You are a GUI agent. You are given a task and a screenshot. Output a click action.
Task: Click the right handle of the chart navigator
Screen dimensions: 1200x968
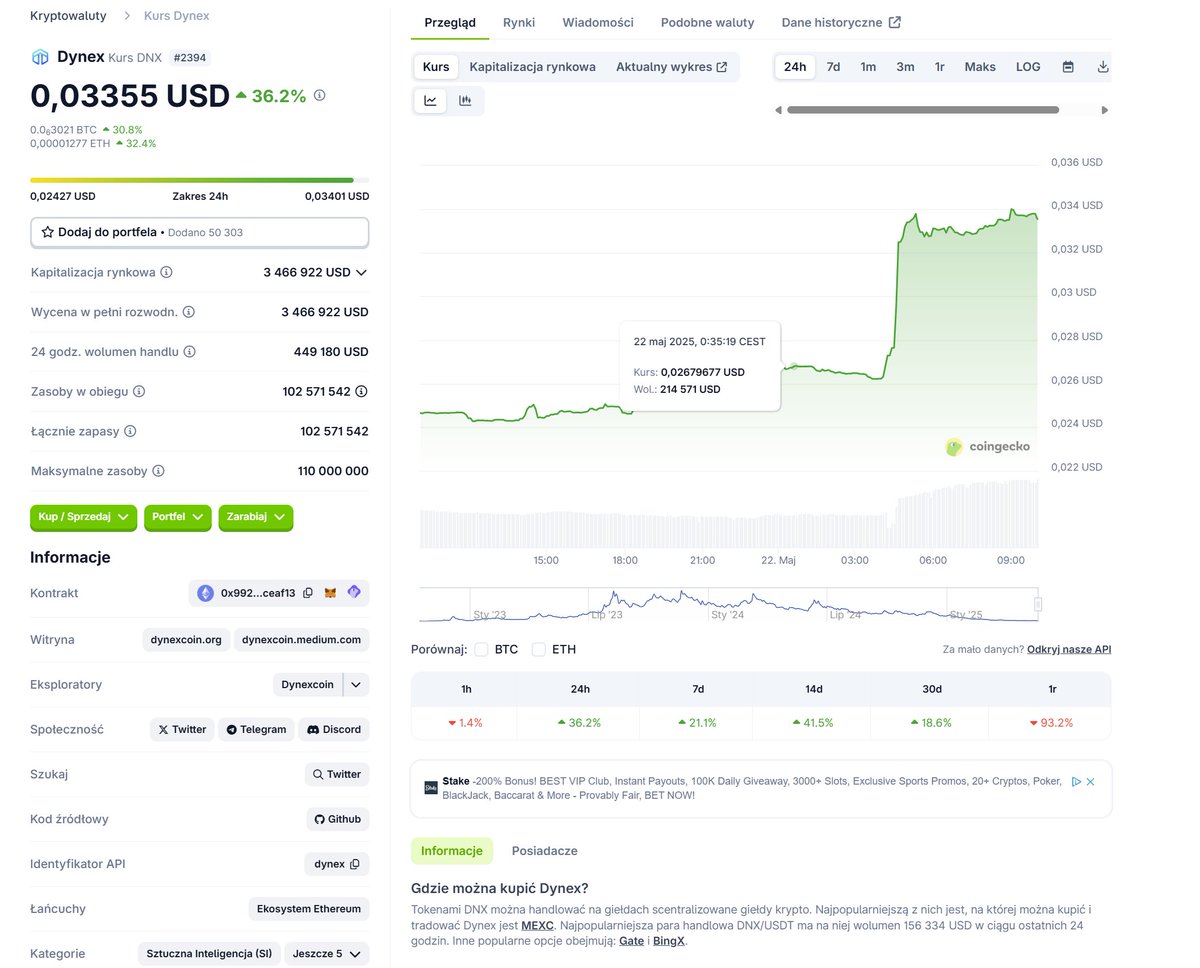[x=1038, y=604]
